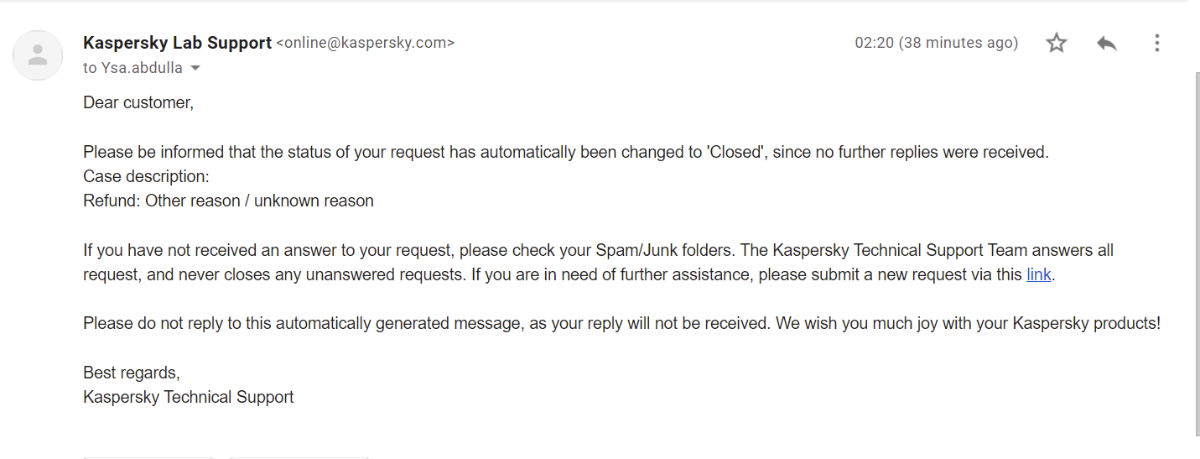This screenshot has width=1200, height=459.
Task: Click the sender's profile avatar
Action: [38, 55]
